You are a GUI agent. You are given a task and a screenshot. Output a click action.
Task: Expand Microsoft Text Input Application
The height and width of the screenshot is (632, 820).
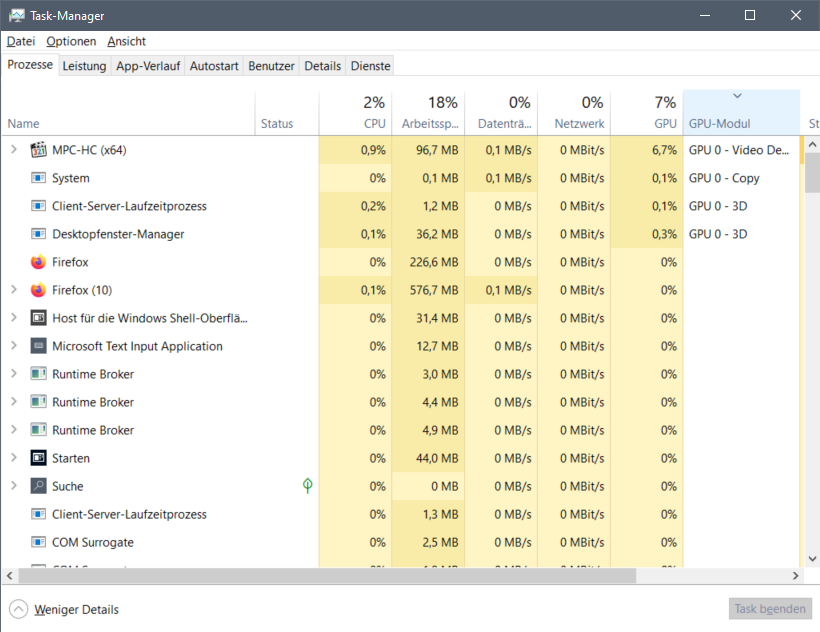tap(14, 346)
